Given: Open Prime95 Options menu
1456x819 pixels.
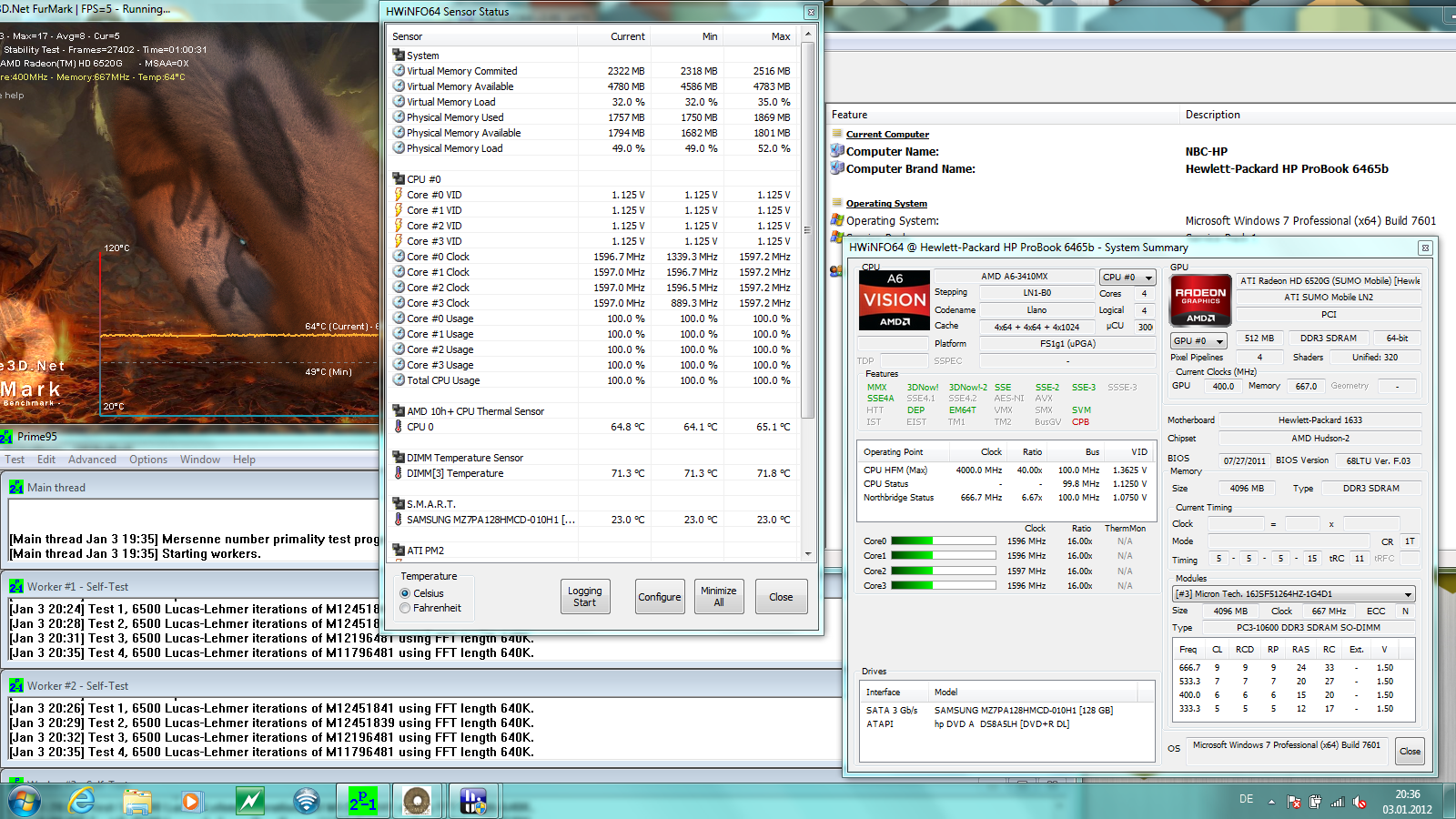Looking at the screenshot, I should [x=148, y=460].
